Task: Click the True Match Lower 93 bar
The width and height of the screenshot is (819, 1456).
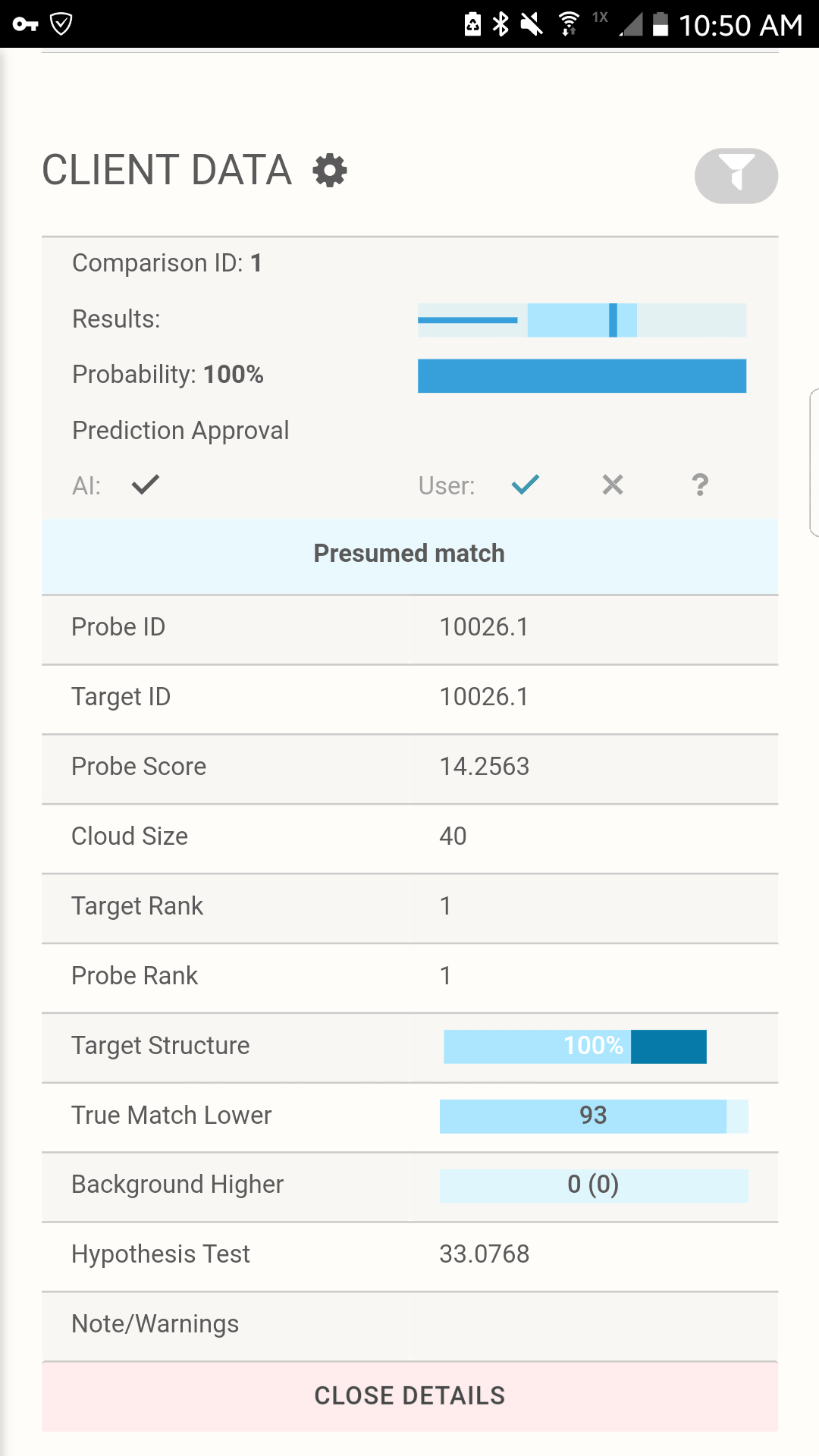Action: 594,1116
